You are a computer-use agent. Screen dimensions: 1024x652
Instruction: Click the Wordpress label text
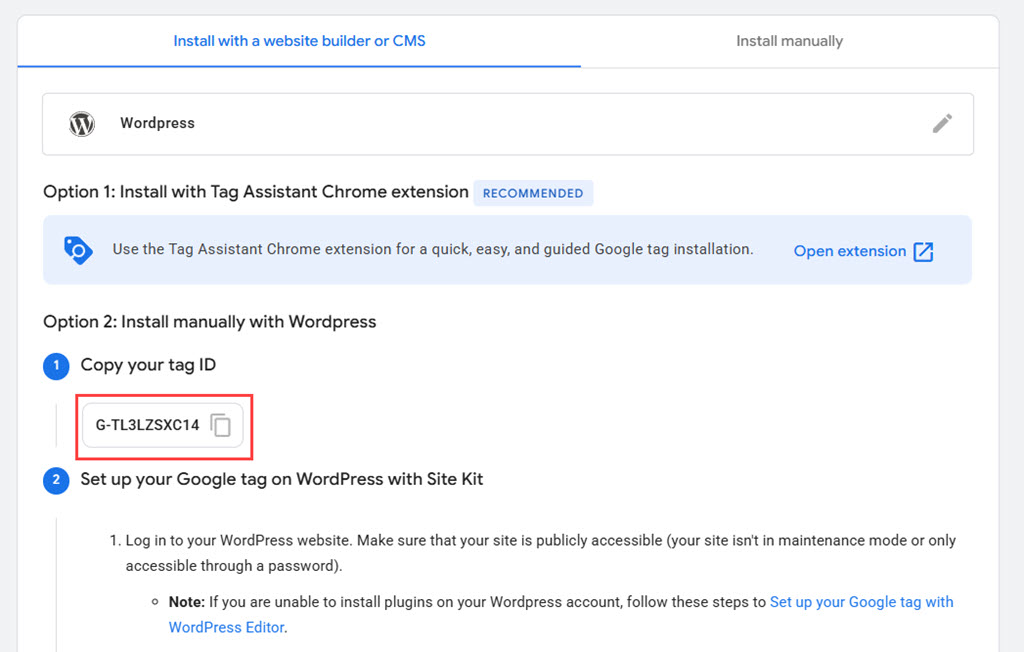click(x=157, y=123)
